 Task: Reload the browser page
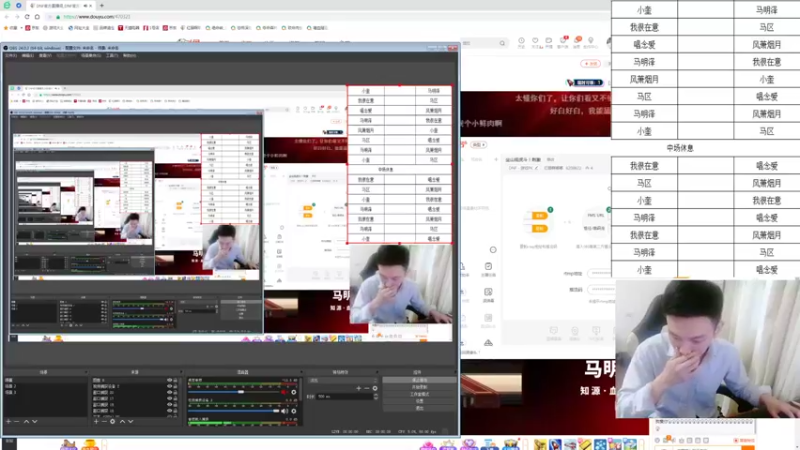[27, 17]
